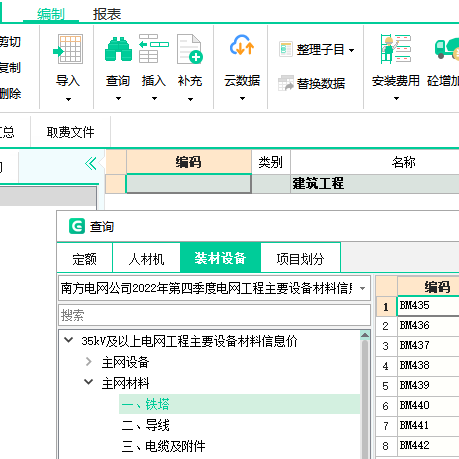Expand the 主网设备 tree node
The width and height of the screenshot is (459, 459).
(88, 362)
